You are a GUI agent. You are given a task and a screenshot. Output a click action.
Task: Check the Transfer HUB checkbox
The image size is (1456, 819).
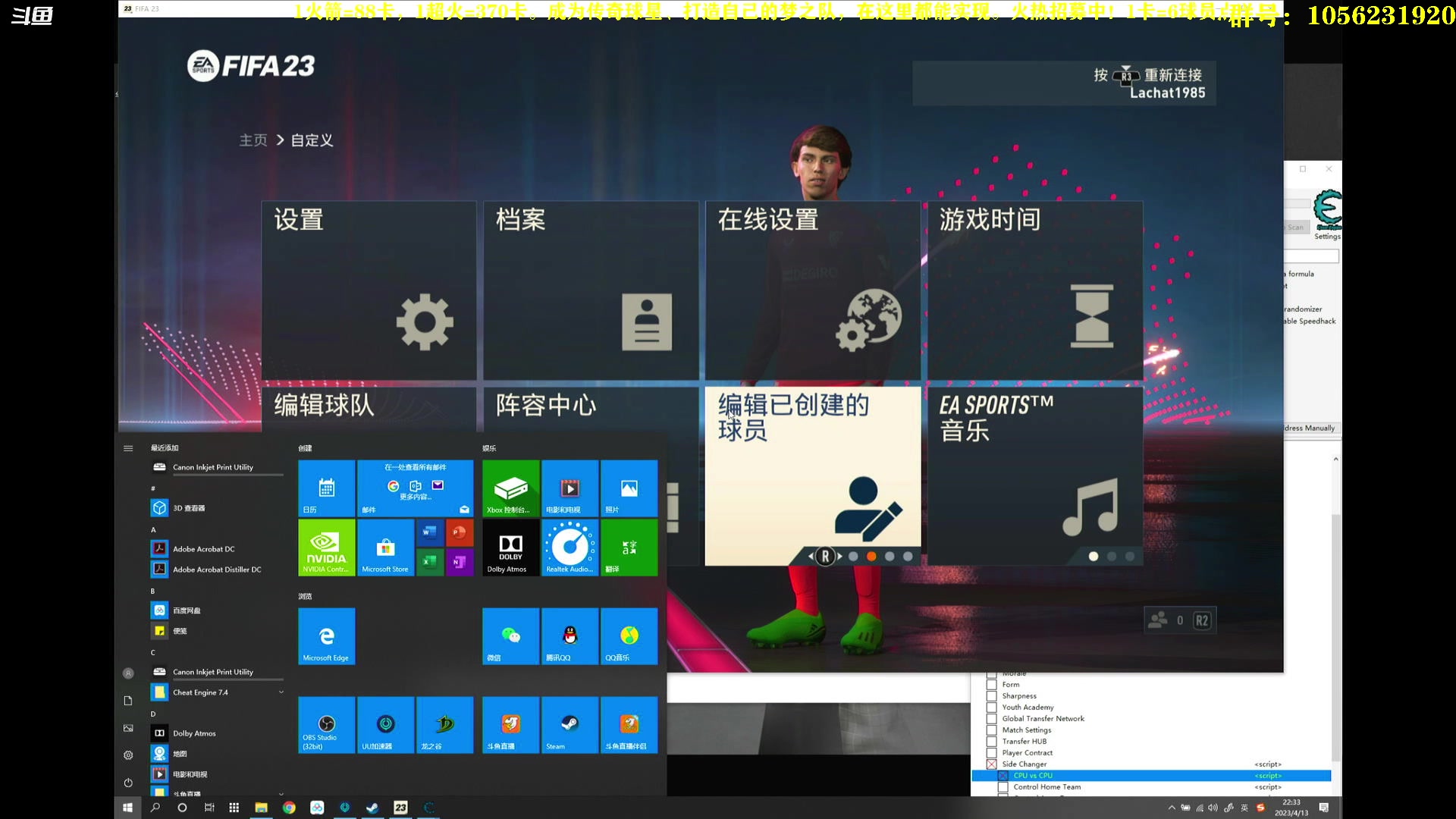[x=991, y=741]
